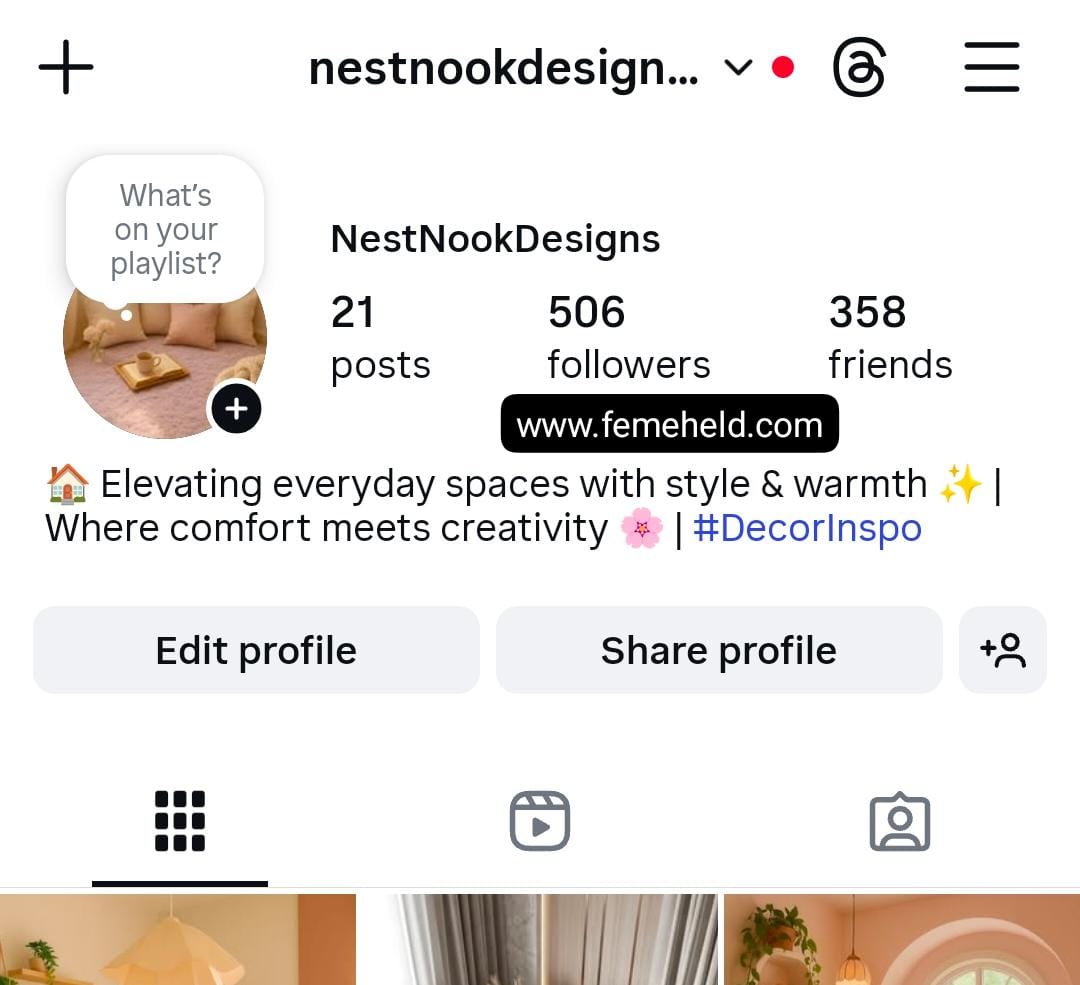The image size is (1080, 985).
Task: View the 358 friends list
Action: 891,337
